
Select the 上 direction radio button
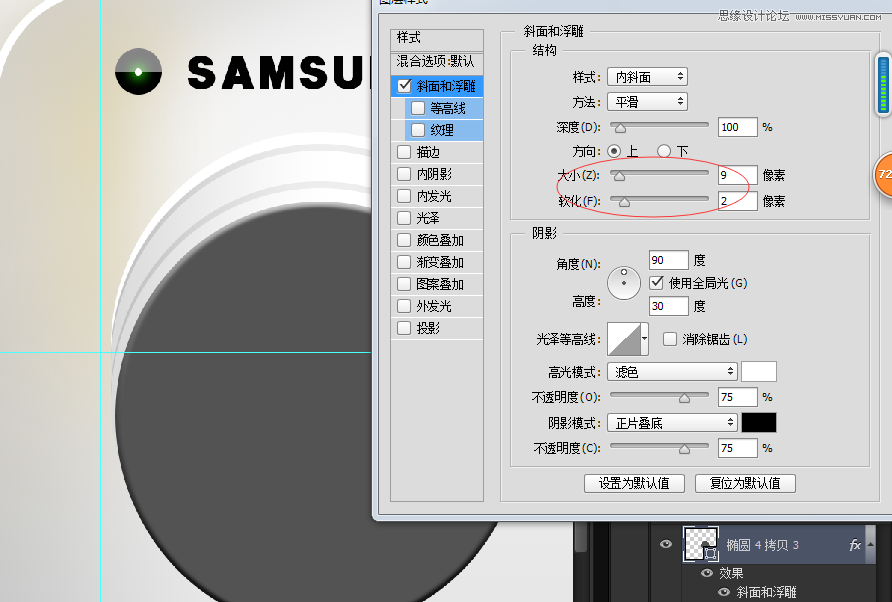(x=614, y=151)
